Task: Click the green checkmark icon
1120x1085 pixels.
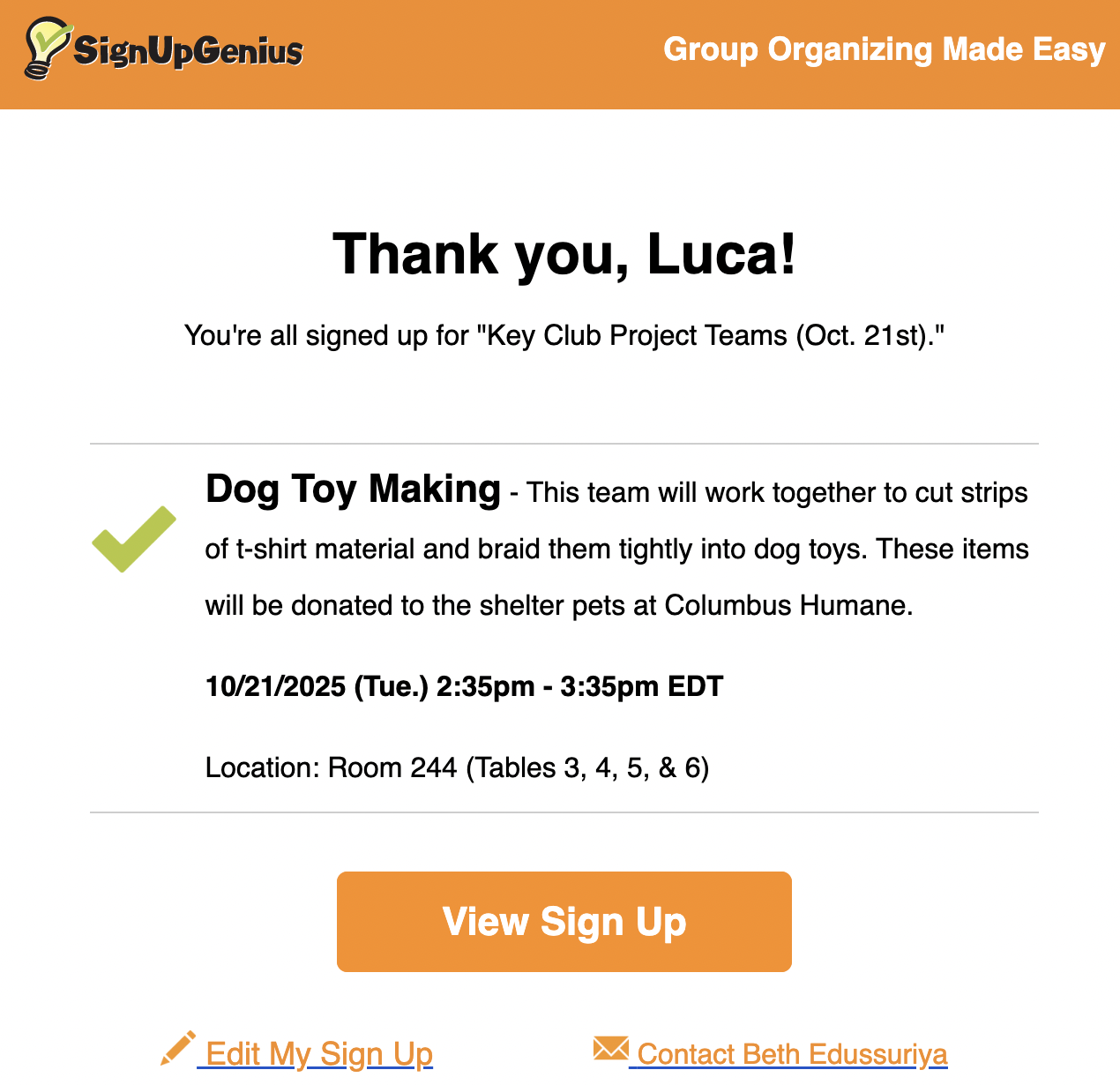Action: (134, 539)
